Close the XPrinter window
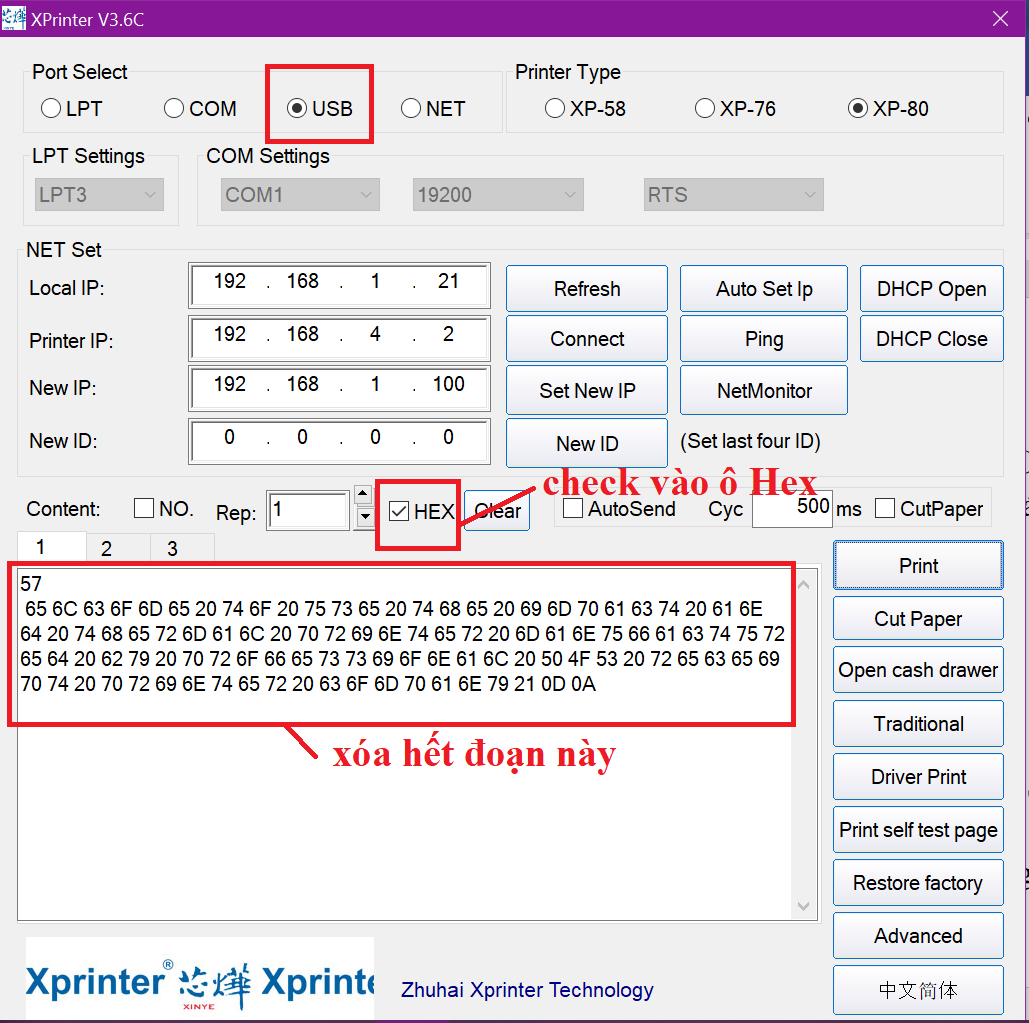This screenshot has width=1029, height=1023. tap(1000, 18)
